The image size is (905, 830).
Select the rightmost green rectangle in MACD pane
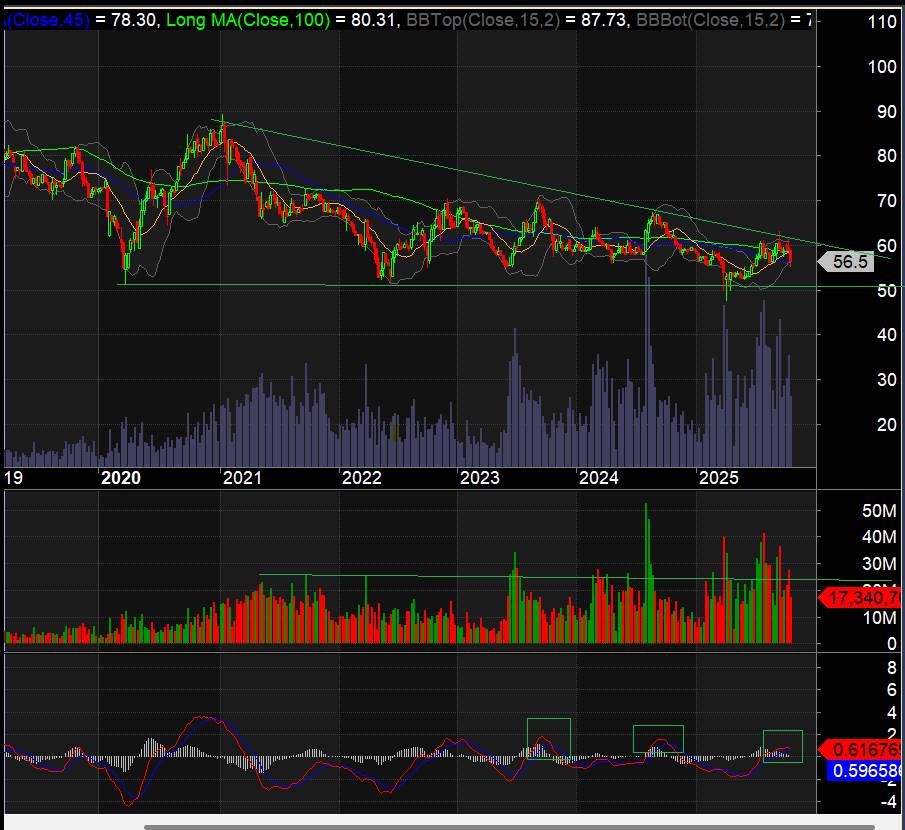pyautogui.click(x=782, y=746)
